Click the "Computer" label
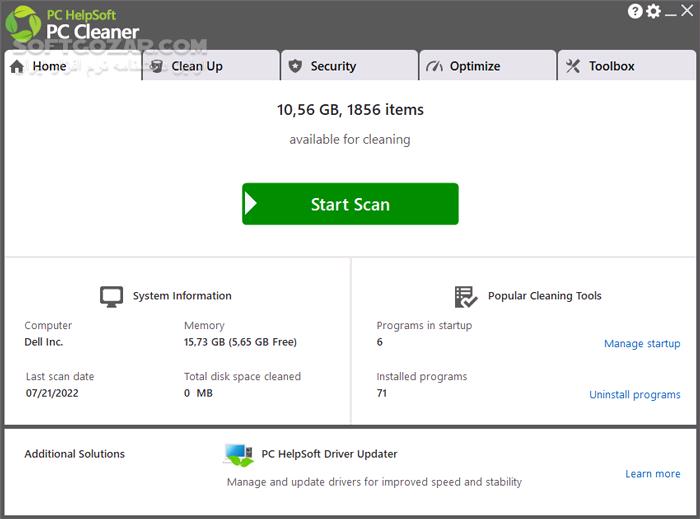This screenshot has height=519, width=700. (x=48, y=325)
